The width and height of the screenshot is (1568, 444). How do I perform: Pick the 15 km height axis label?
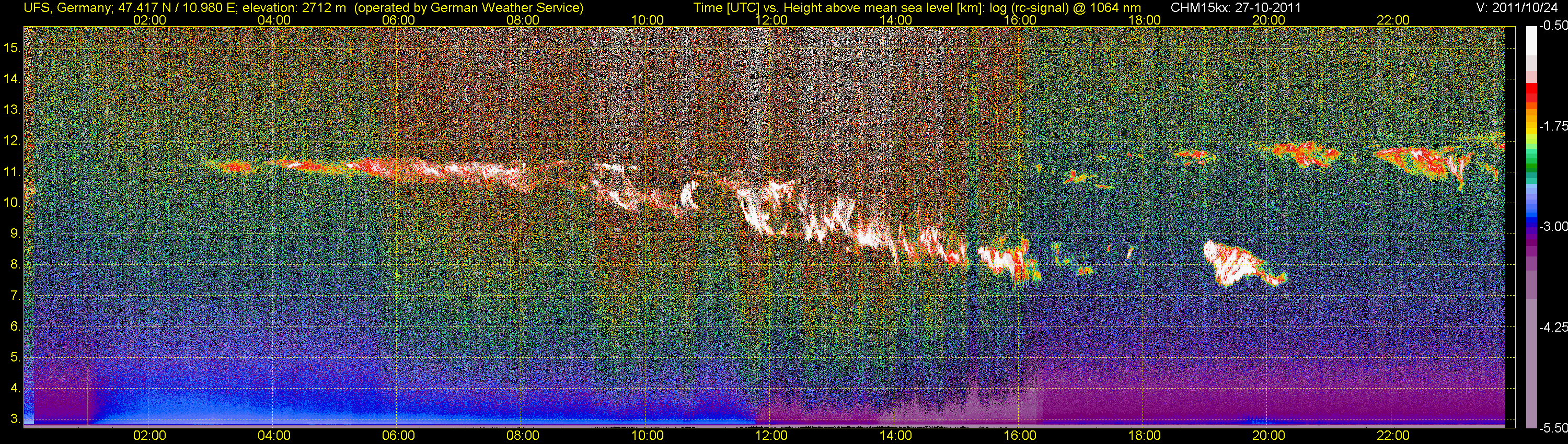click(x=11, y=48)
